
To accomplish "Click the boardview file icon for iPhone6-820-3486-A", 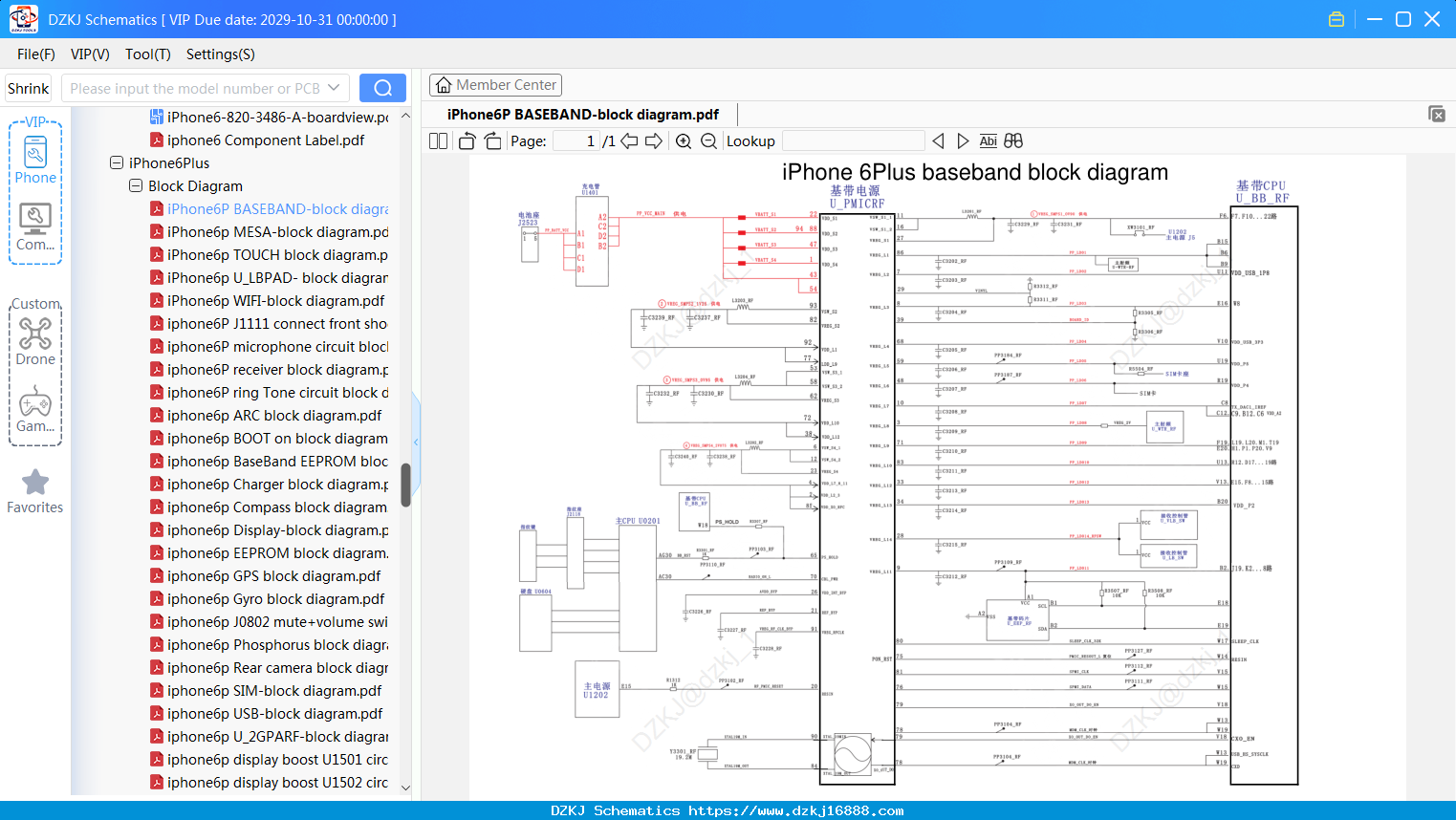I will click(157, 117).
